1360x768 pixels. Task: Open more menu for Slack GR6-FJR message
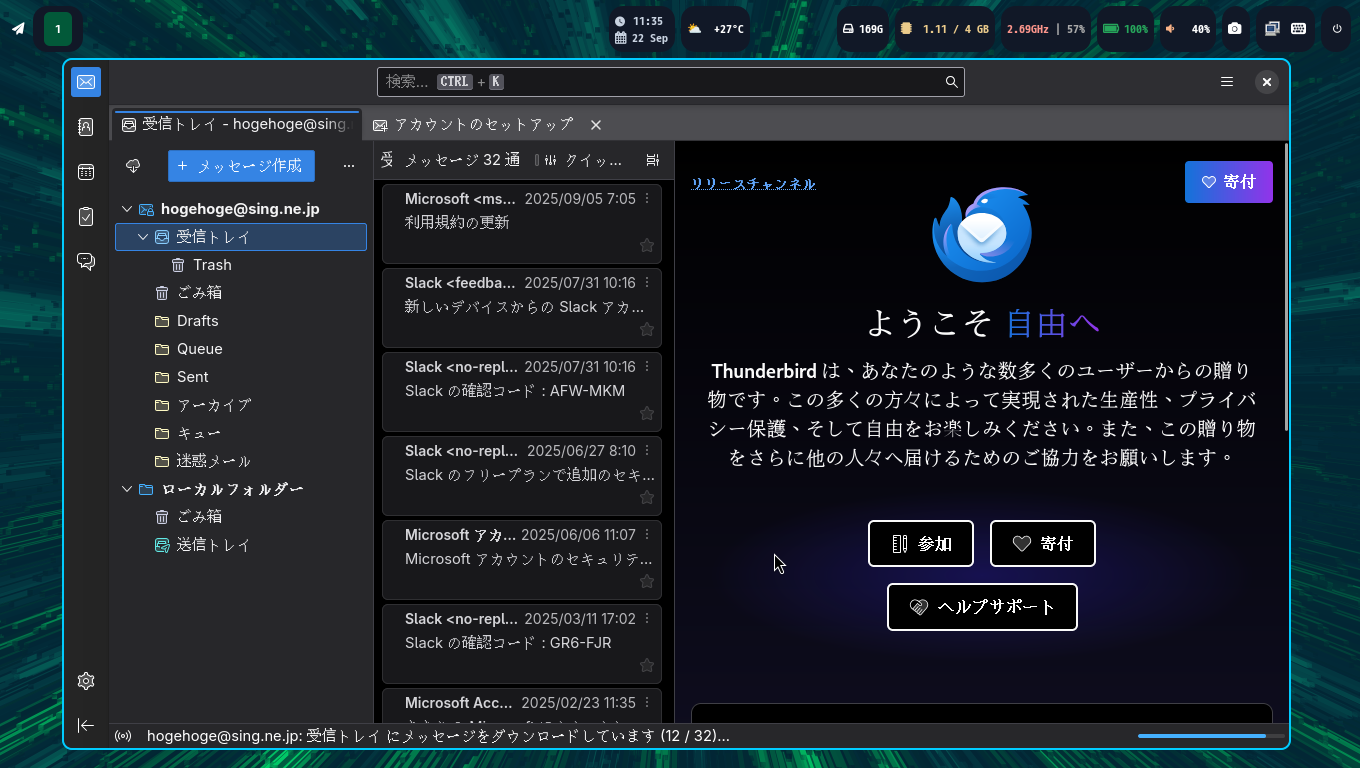(647, 619)
